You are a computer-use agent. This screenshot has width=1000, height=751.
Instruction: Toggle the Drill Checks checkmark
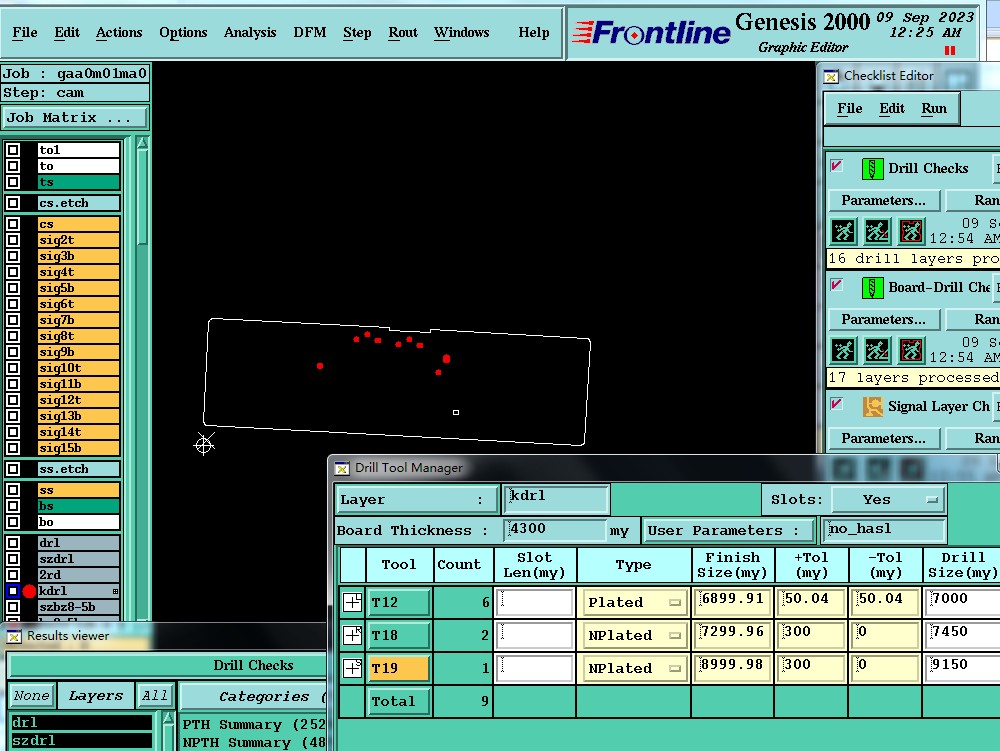coord(837,166)
